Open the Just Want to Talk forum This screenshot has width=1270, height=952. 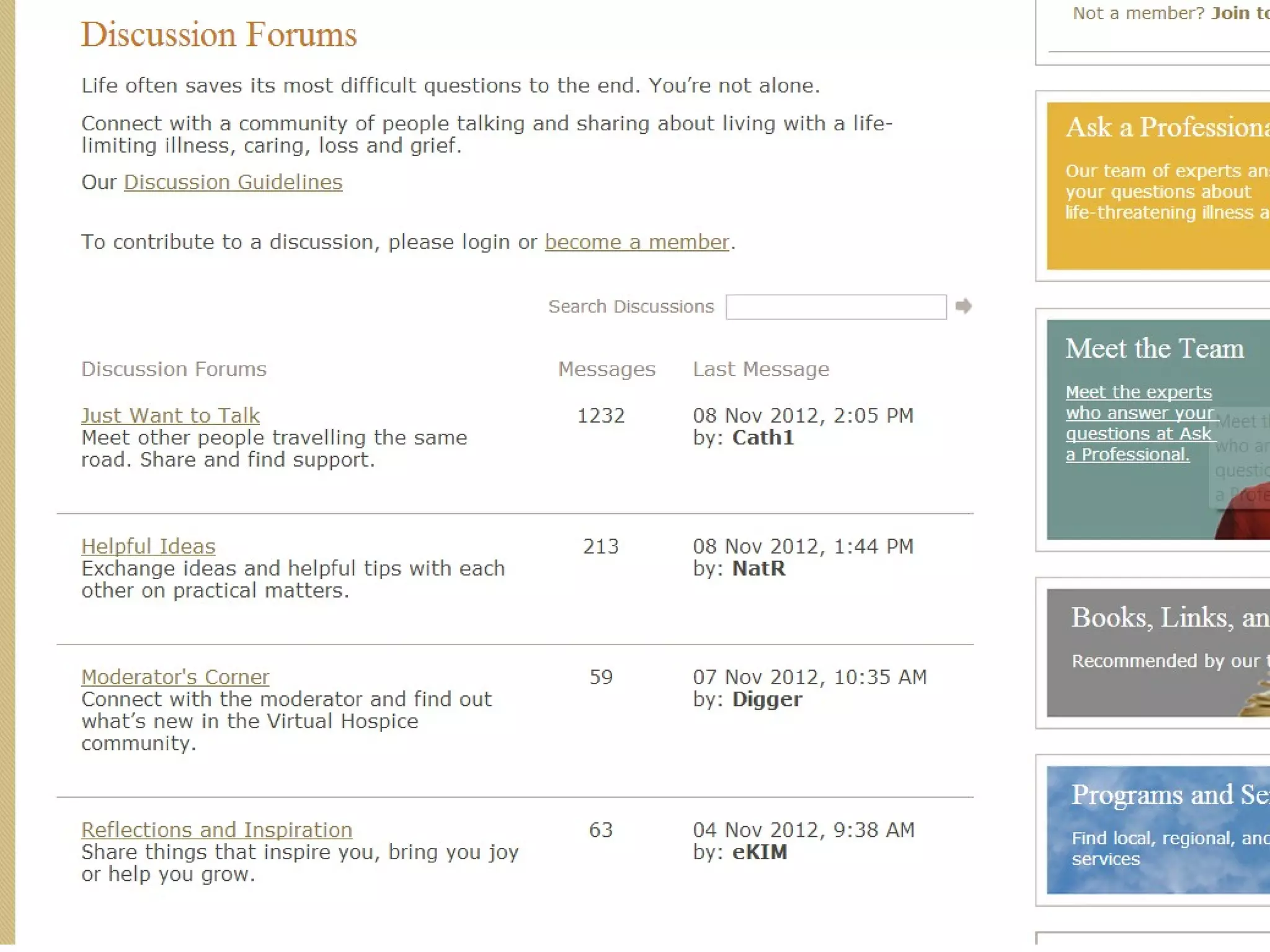[170, 415]
